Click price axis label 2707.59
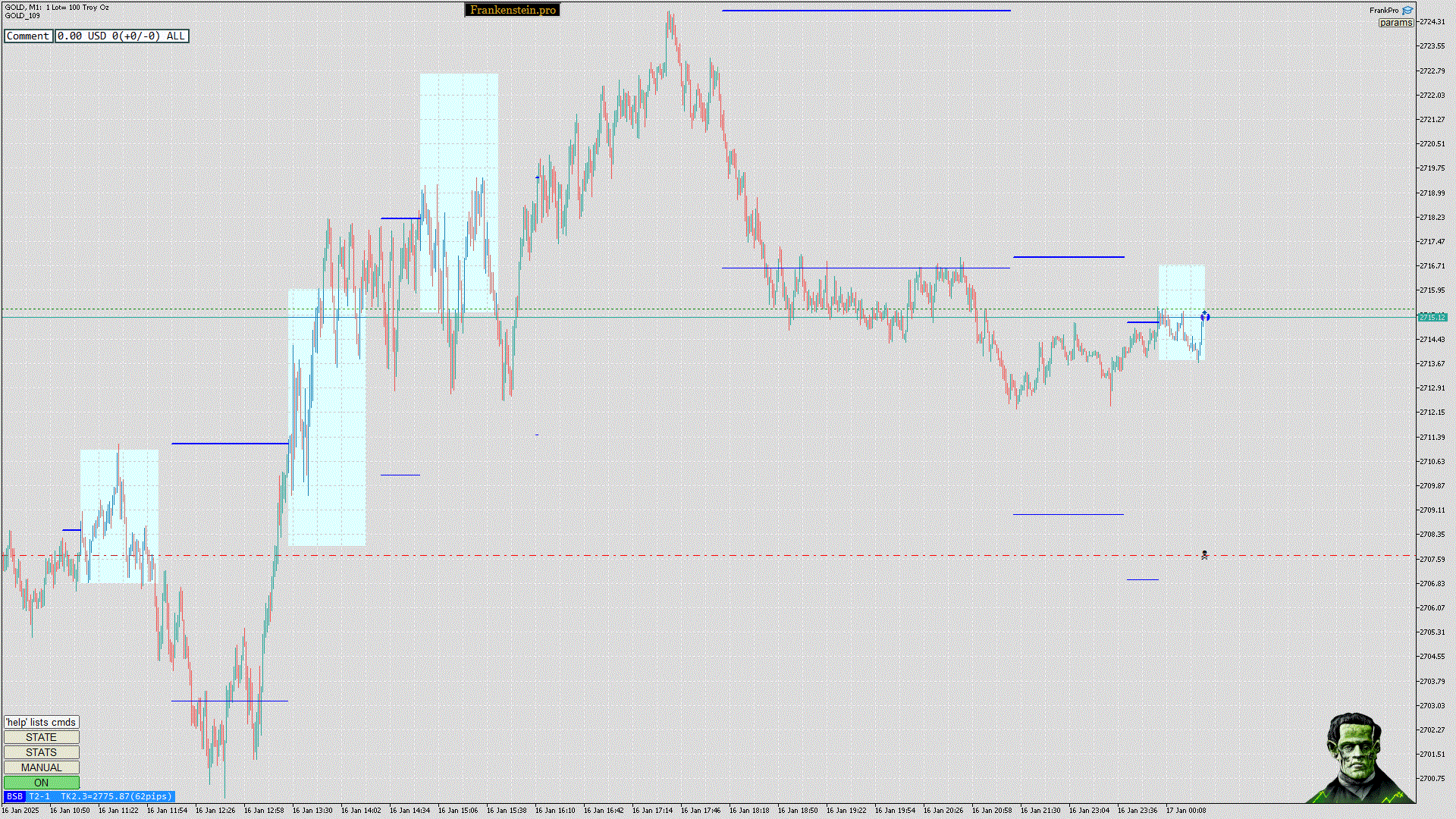This screenshot has height=819, width=1456. click(x=1432, y=559)
